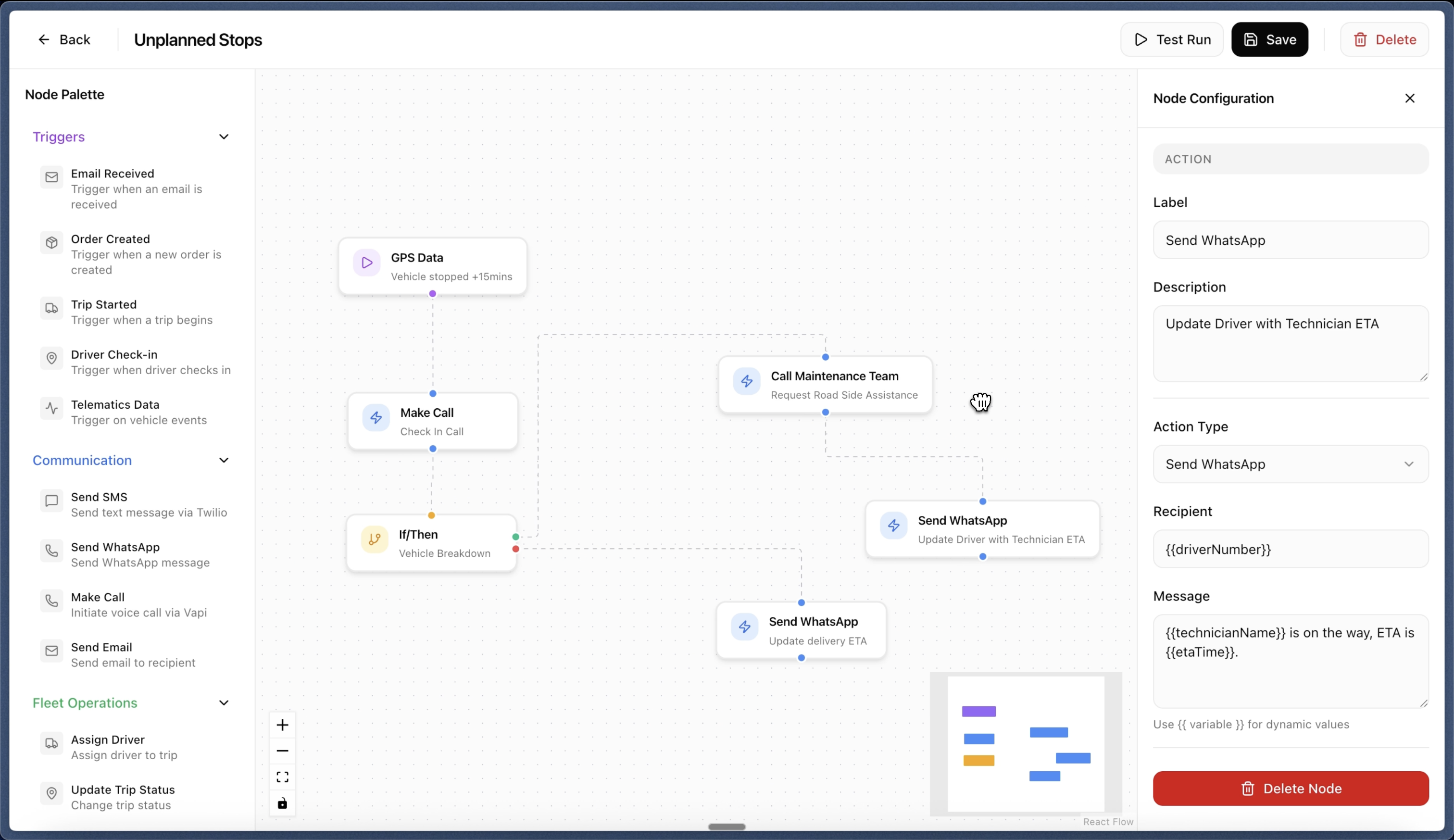Collapse the Communication section chevron
This screenshot has height=840, width=1454.
click(224, 460)
